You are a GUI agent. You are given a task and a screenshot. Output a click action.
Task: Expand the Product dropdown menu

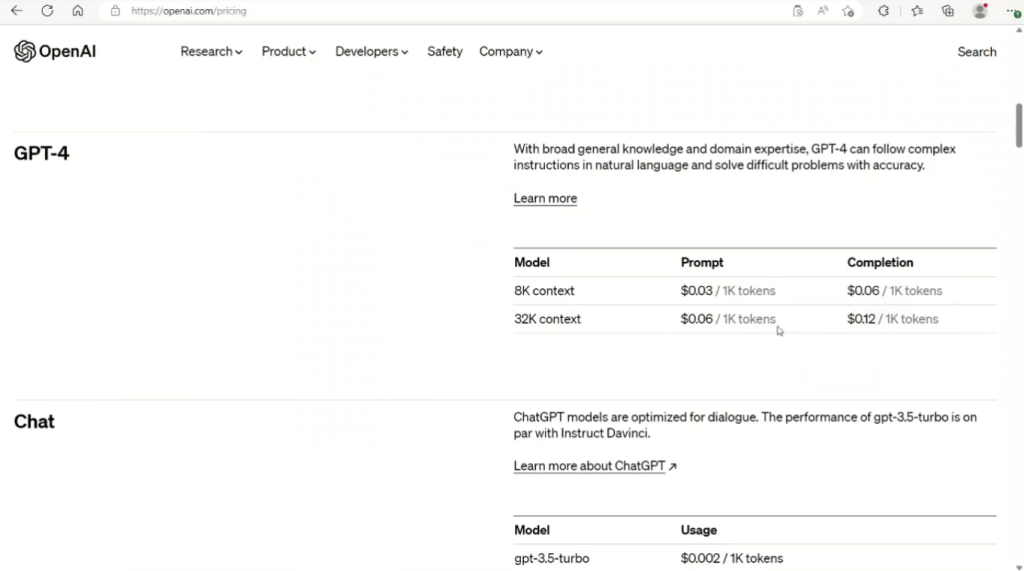[288, 52]
